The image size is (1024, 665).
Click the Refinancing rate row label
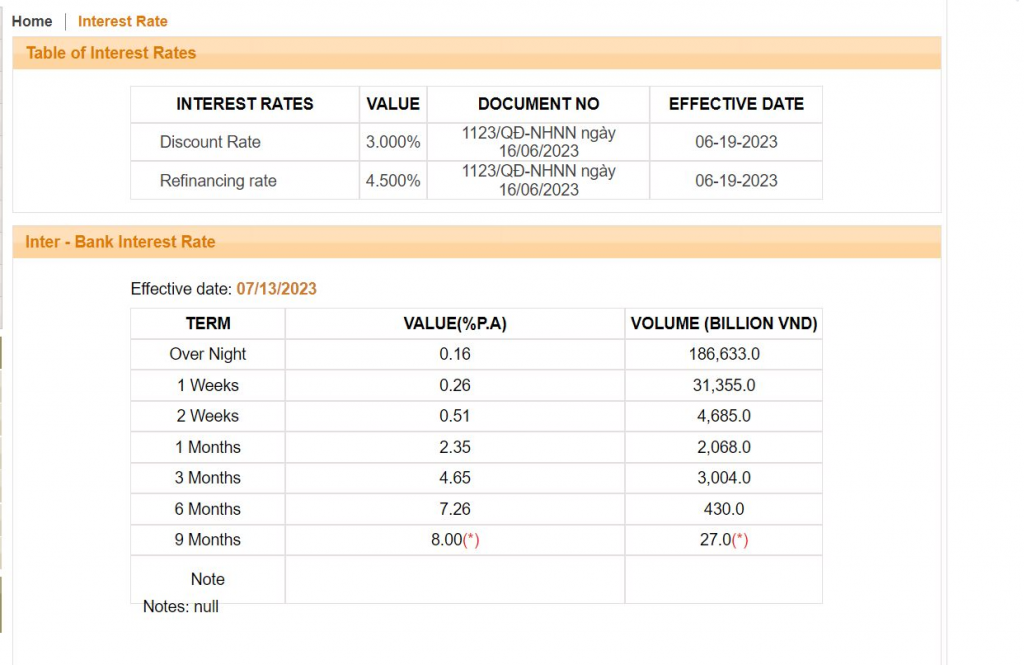[x=218, y=181]
